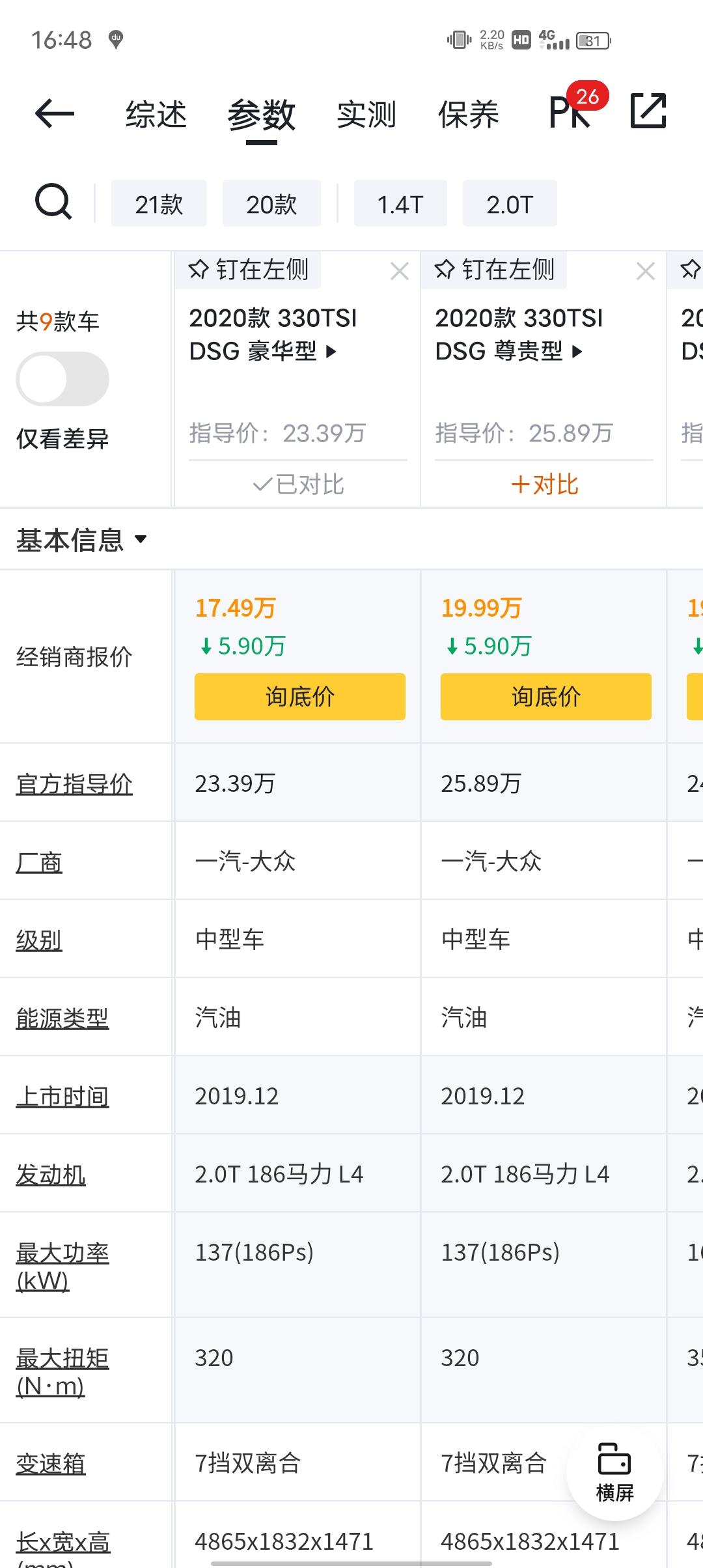Filter by 20款 model year
Image resolution: width=703 pixels, height=1568 pixels.
coord(271,204)
